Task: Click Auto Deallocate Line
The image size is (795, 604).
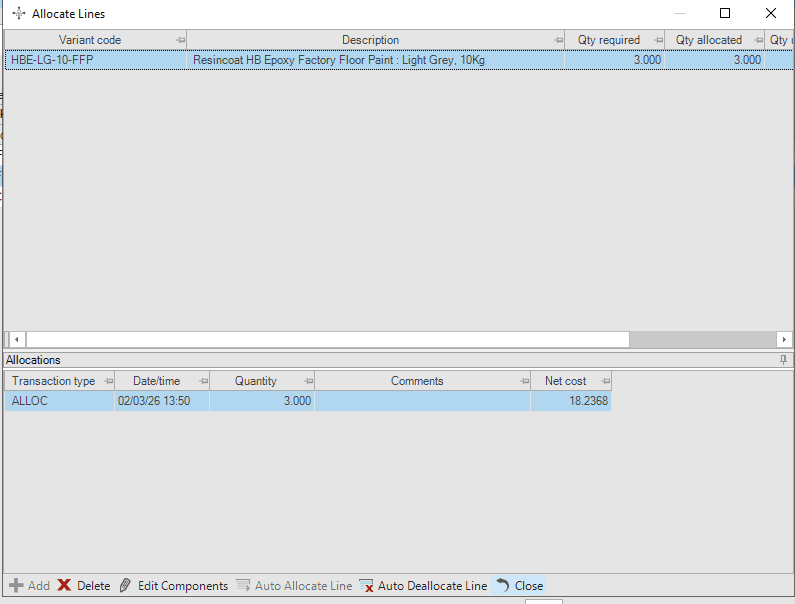Action: (423, 586)
